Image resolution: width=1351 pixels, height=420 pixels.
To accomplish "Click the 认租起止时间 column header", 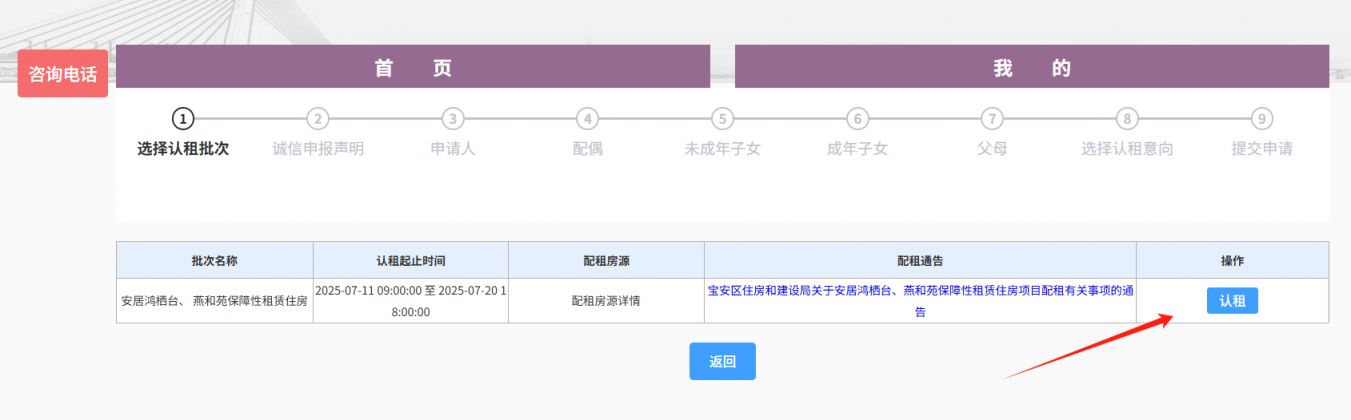I will coord(410,260).
